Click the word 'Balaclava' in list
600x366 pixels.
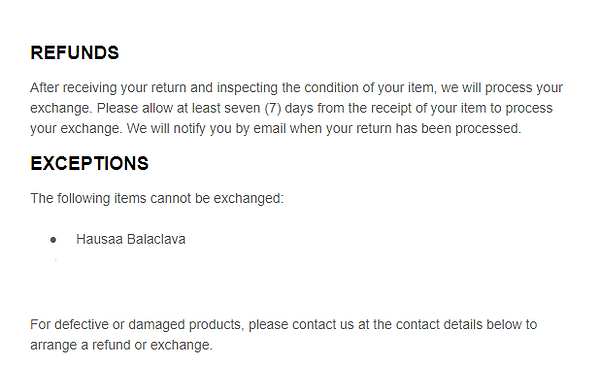[x=156, y=239]
